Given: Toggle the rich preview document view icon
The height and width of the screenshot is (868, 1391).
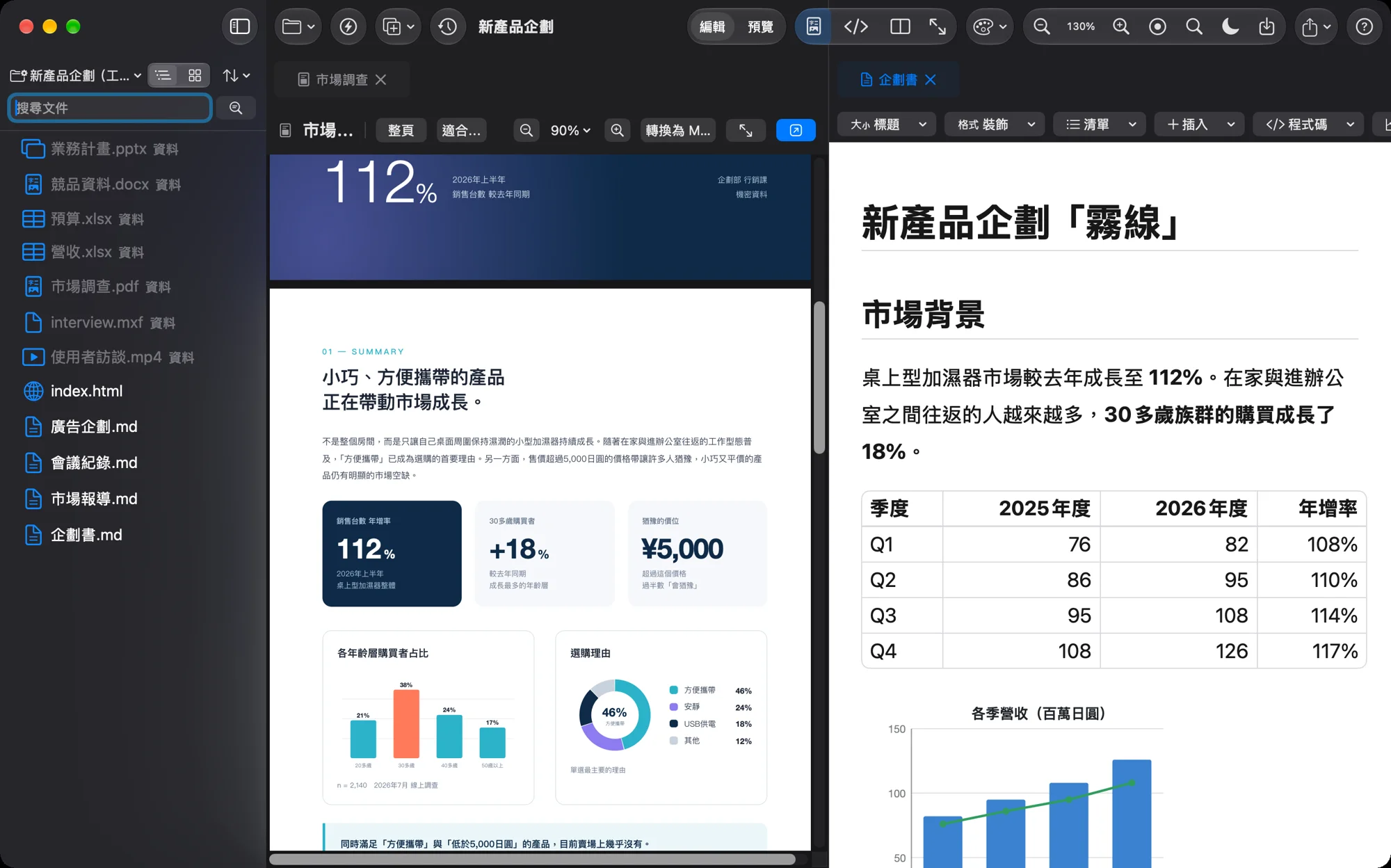Looking at the screenshot, I should point(814,26).
